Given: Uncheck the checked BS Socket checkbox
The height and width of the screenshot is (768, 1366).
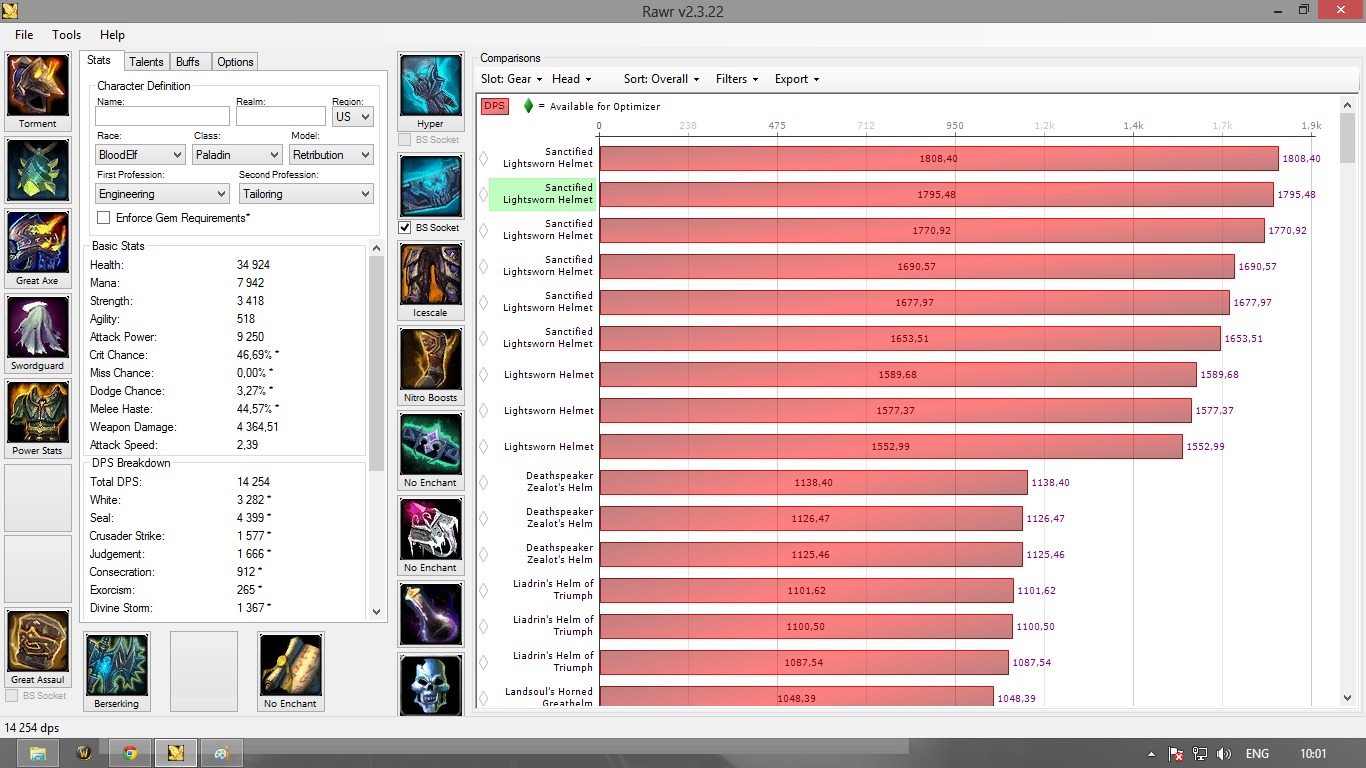Looking at the screenshot, I should pos(405,228).
